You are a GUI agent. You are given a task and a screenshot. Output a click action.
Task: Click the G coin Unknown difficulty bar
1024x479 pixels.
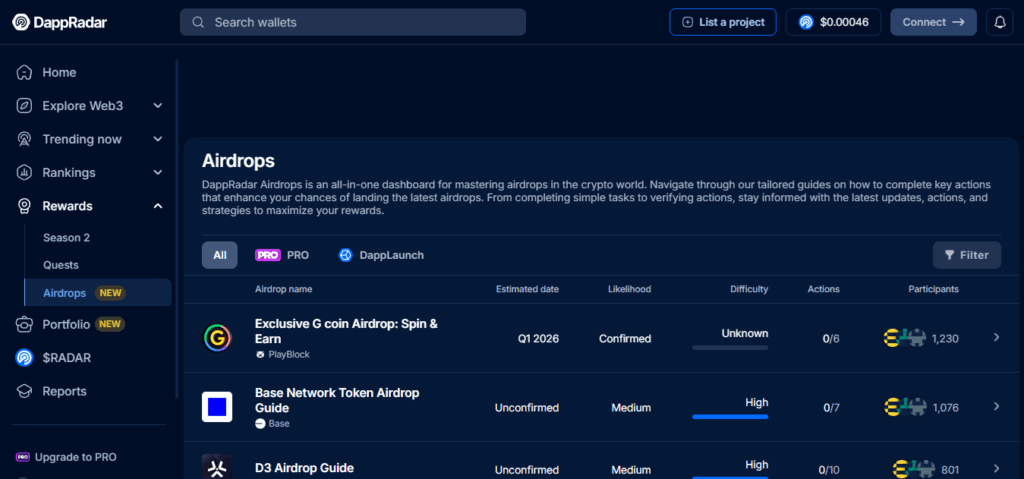point(730,348)
